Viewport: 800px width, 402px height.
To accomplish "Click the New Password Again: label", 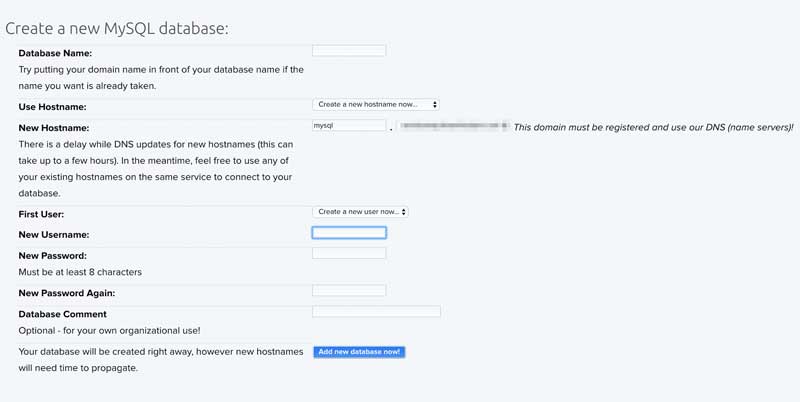I will pyautogui.click(x=67, y=293).
